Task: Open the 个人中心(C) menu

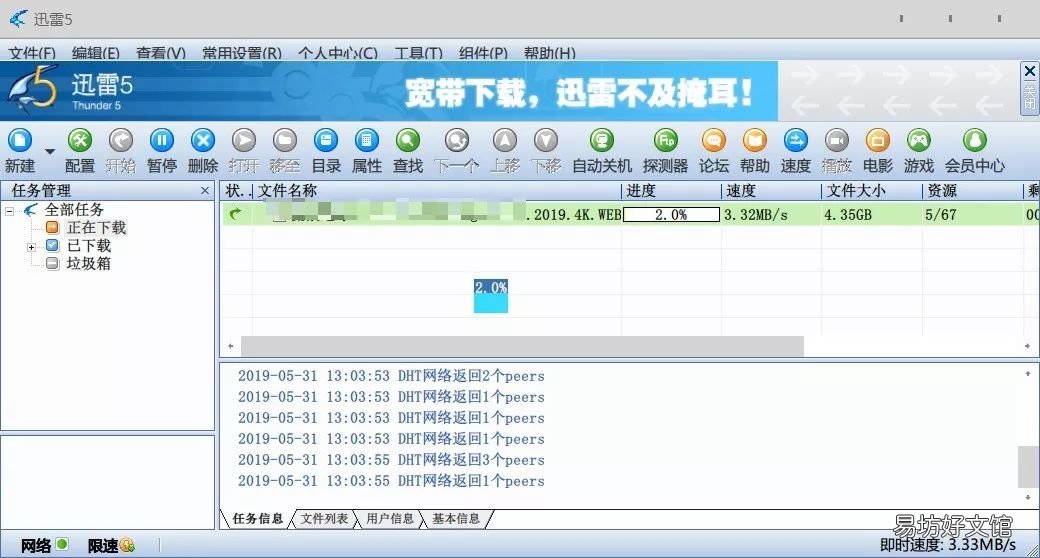Action: 338,52
